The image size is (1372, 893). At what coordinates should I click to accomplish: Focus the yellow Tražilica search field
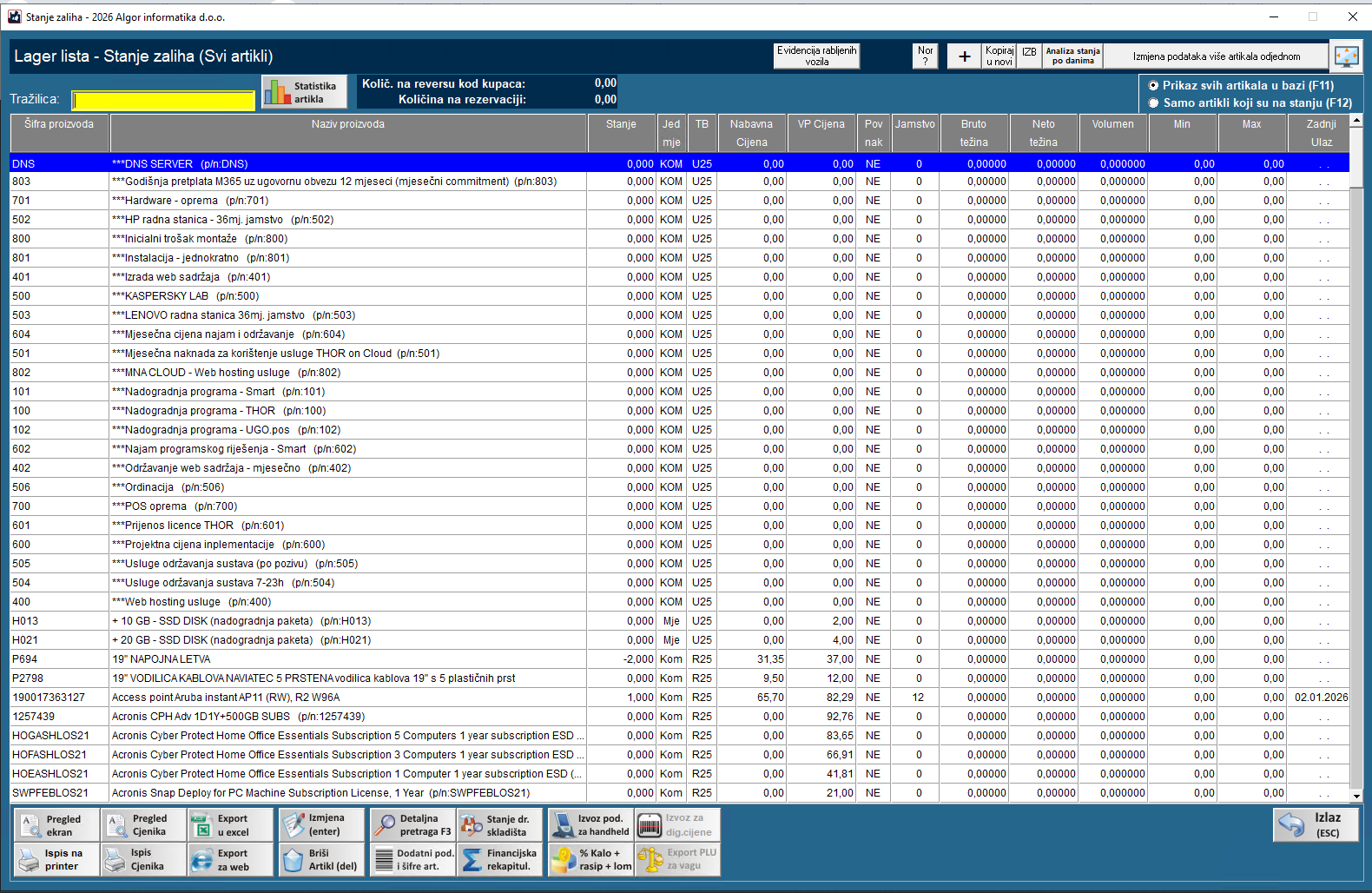(163, 100)
